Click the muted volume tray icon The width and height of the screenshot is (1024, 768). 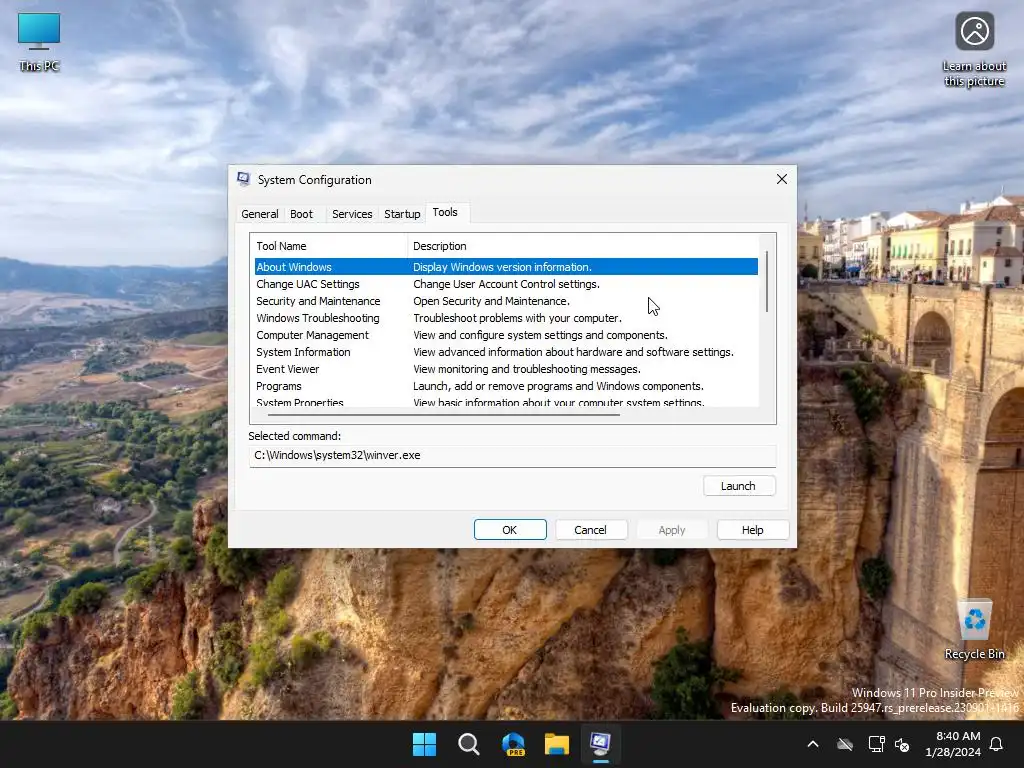tap(902, 744)
